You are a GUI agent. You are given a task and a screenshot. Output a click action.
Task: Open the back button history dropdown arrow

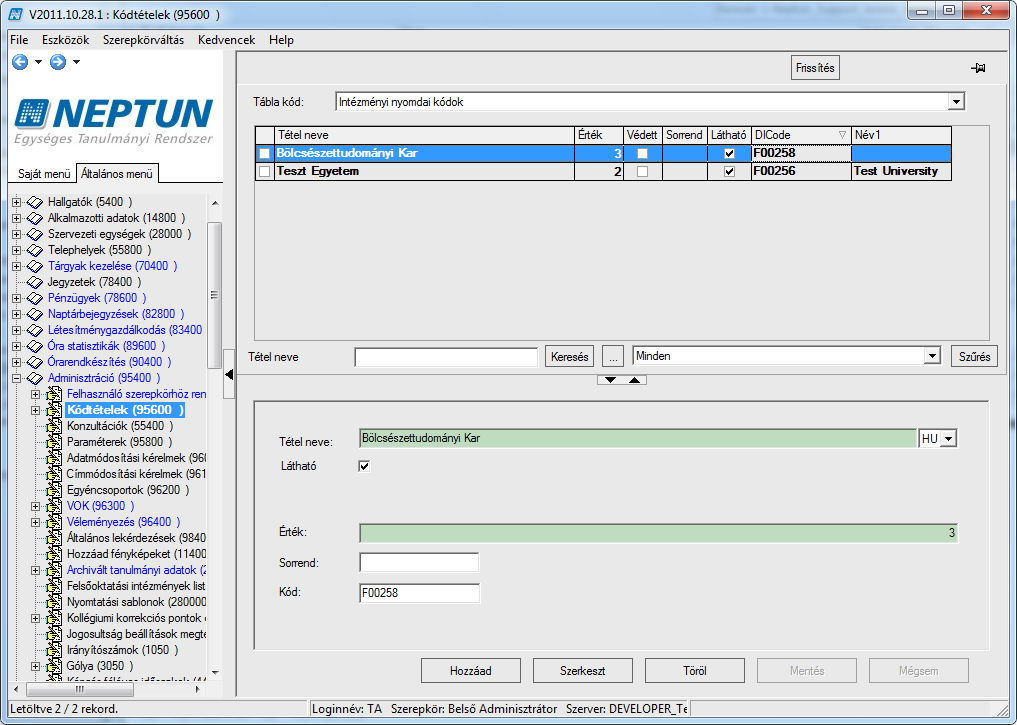point(38,62)
